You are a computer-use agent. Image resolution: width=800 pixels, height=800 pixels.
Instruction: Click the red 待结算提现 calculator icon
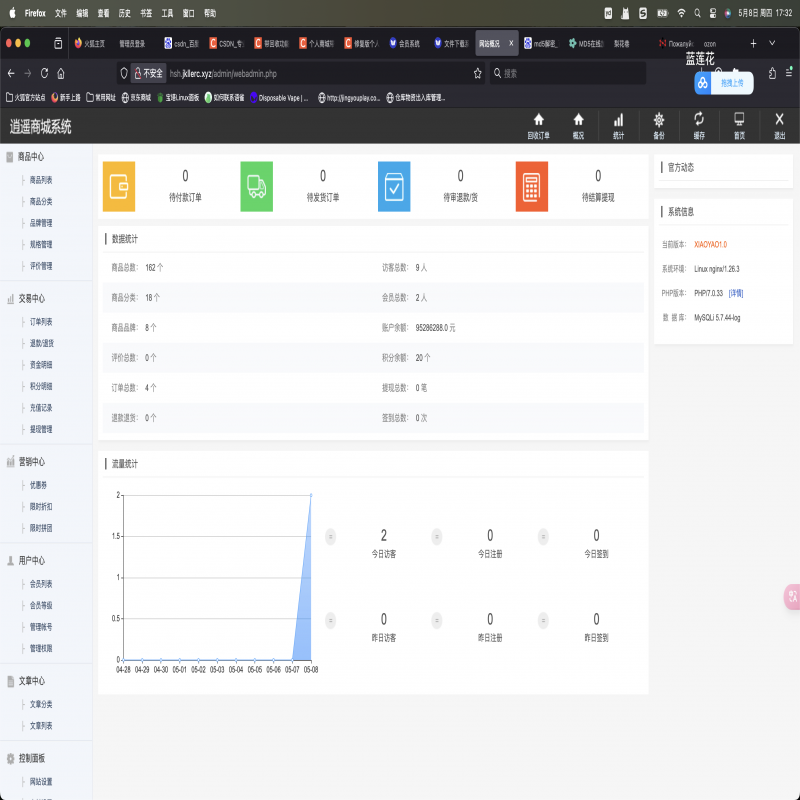531,186
